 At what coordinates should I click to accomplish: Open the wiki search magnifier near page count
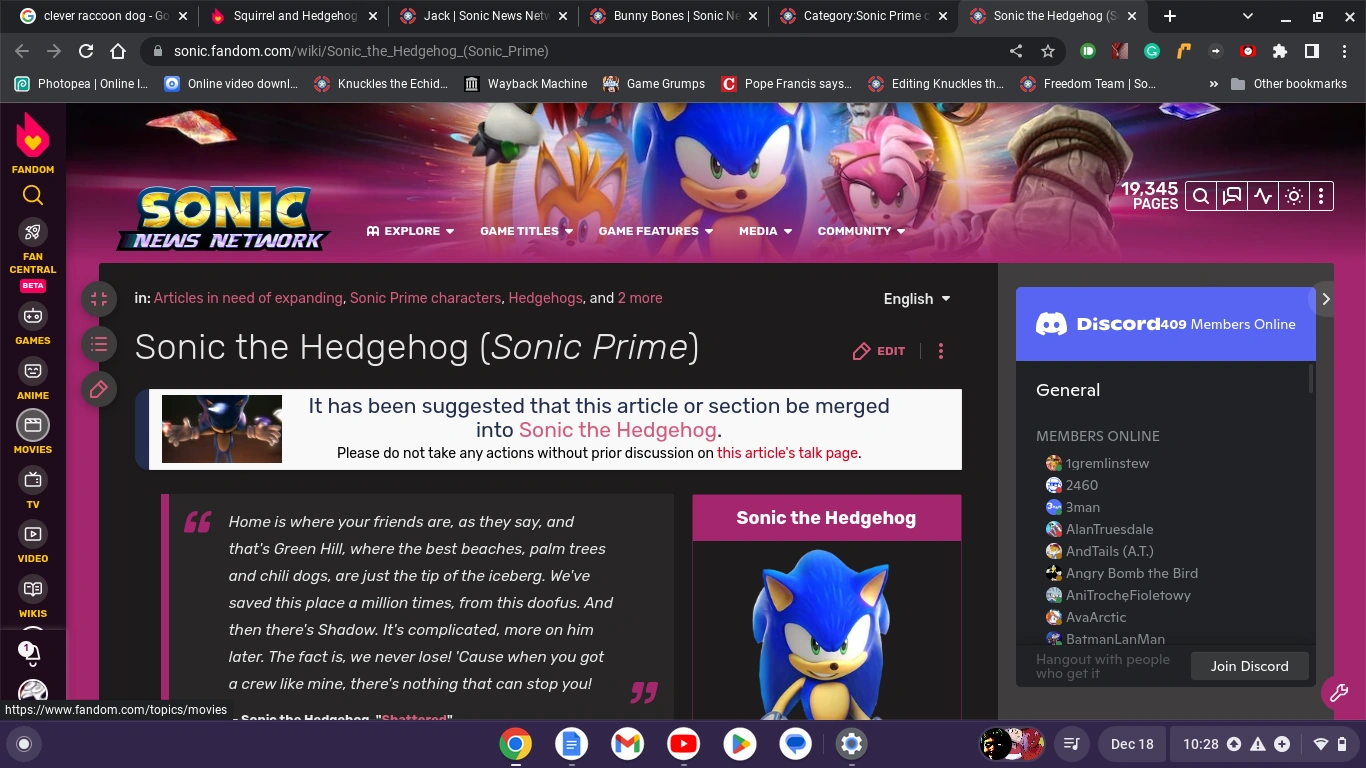click(x=1200, y=196)
